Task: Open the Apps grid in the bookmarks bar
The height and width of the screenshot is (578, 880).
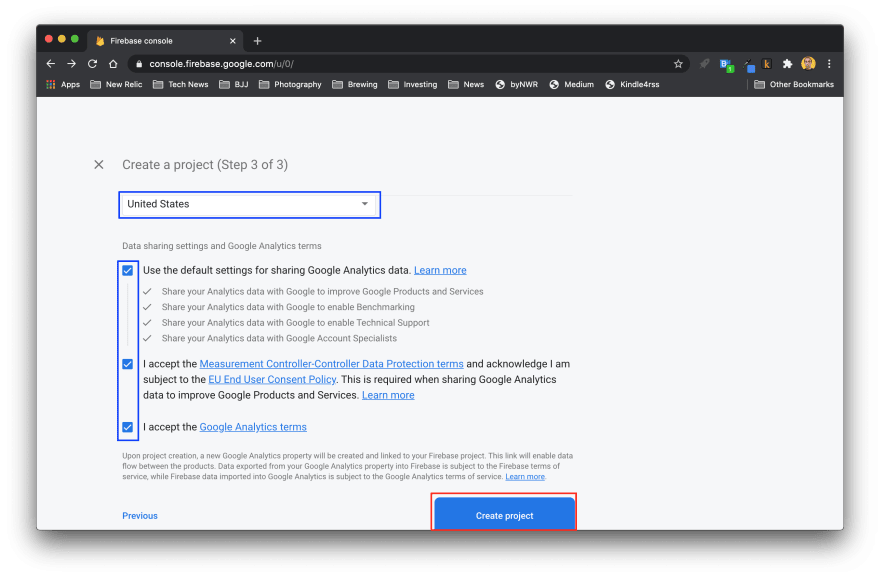Action: click(x=63, y=84)
